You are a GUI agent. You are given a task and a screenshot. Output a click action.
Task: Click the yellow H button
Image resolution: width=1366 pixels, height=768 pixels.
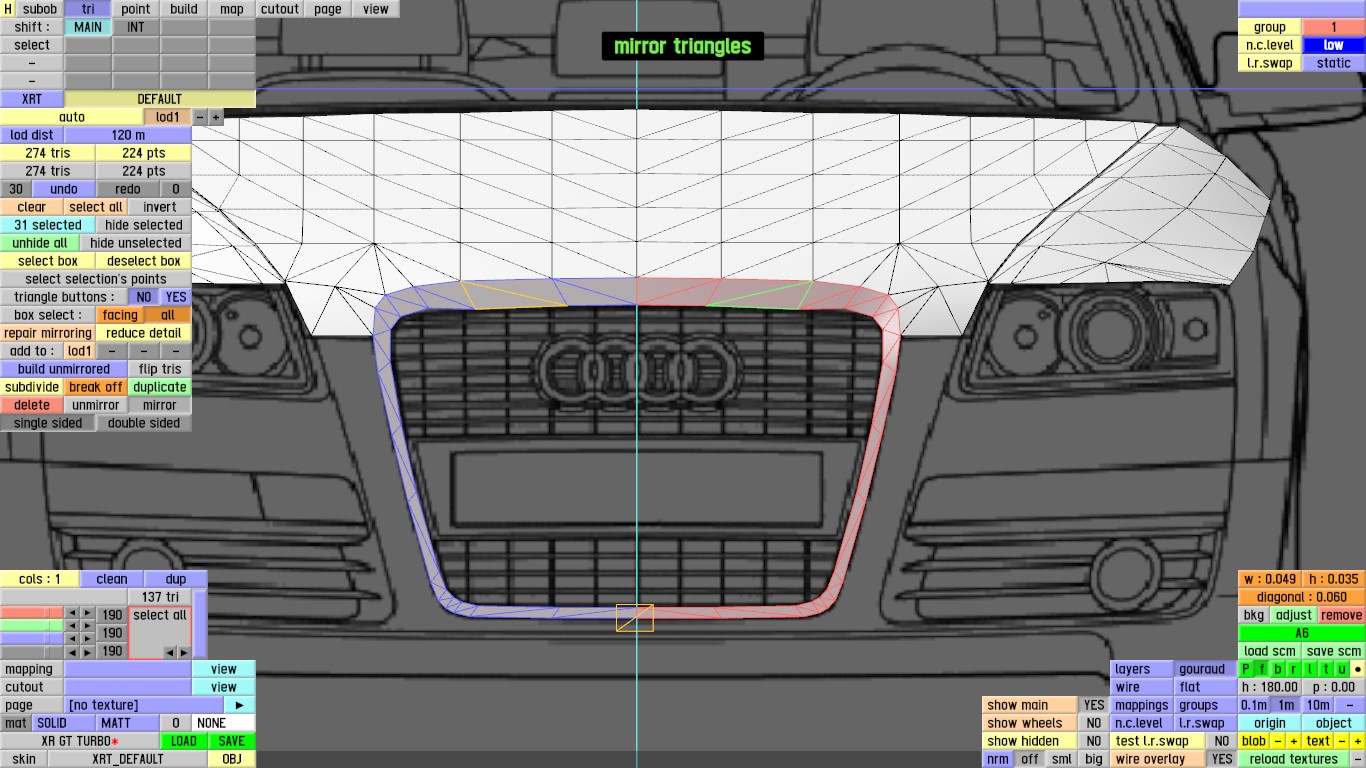coord(8,9)
